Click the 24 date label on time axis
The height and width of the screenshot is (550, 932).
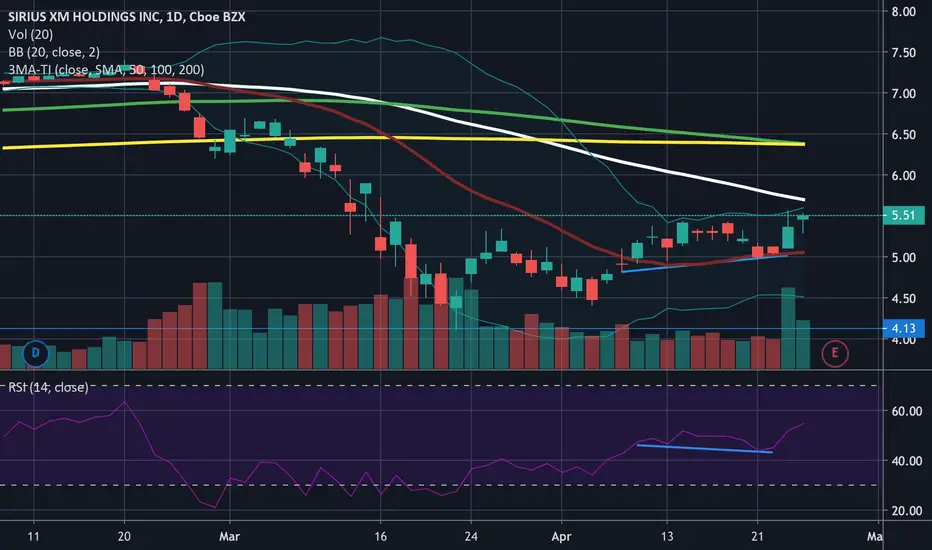[x=471, y=536]
